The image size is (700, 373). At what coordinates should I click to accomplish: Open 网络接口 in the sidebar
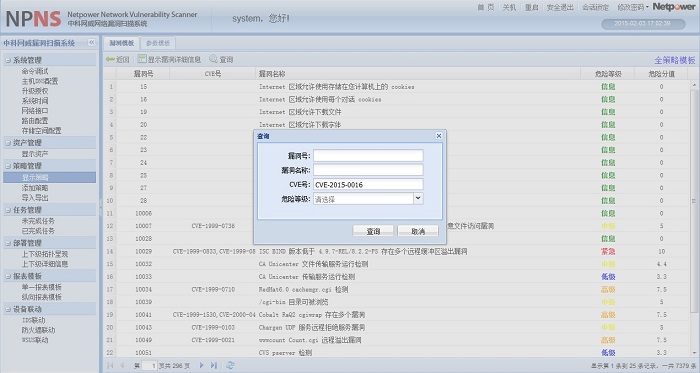pos(35,111)
